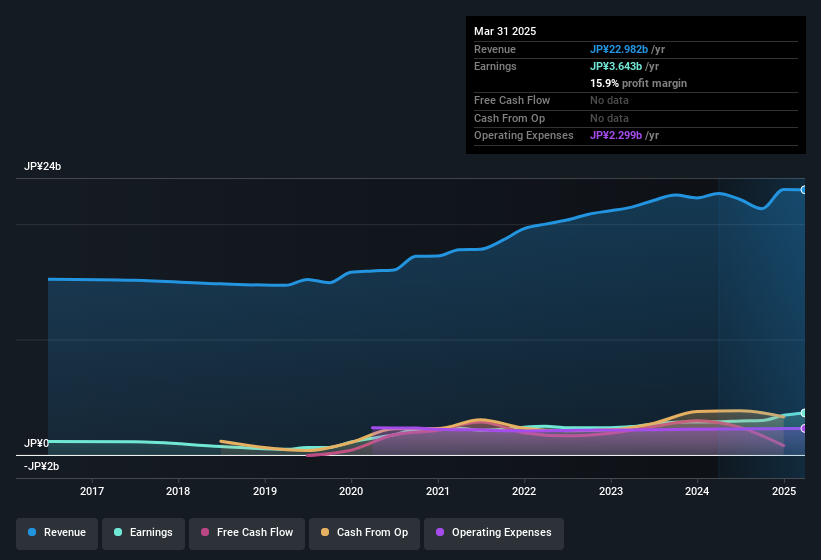Click No data beside Free Cash Flow
The width and height of the screenshot is (821, 560).
(609, 100)
